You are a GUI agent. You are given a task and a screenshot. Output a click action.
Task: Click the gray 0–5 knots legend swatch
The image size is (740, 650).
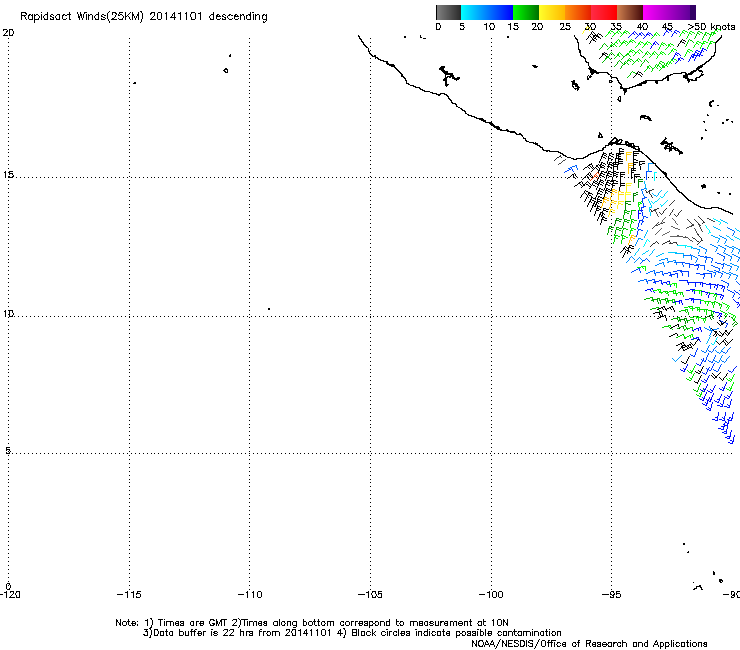click(448, 12)
